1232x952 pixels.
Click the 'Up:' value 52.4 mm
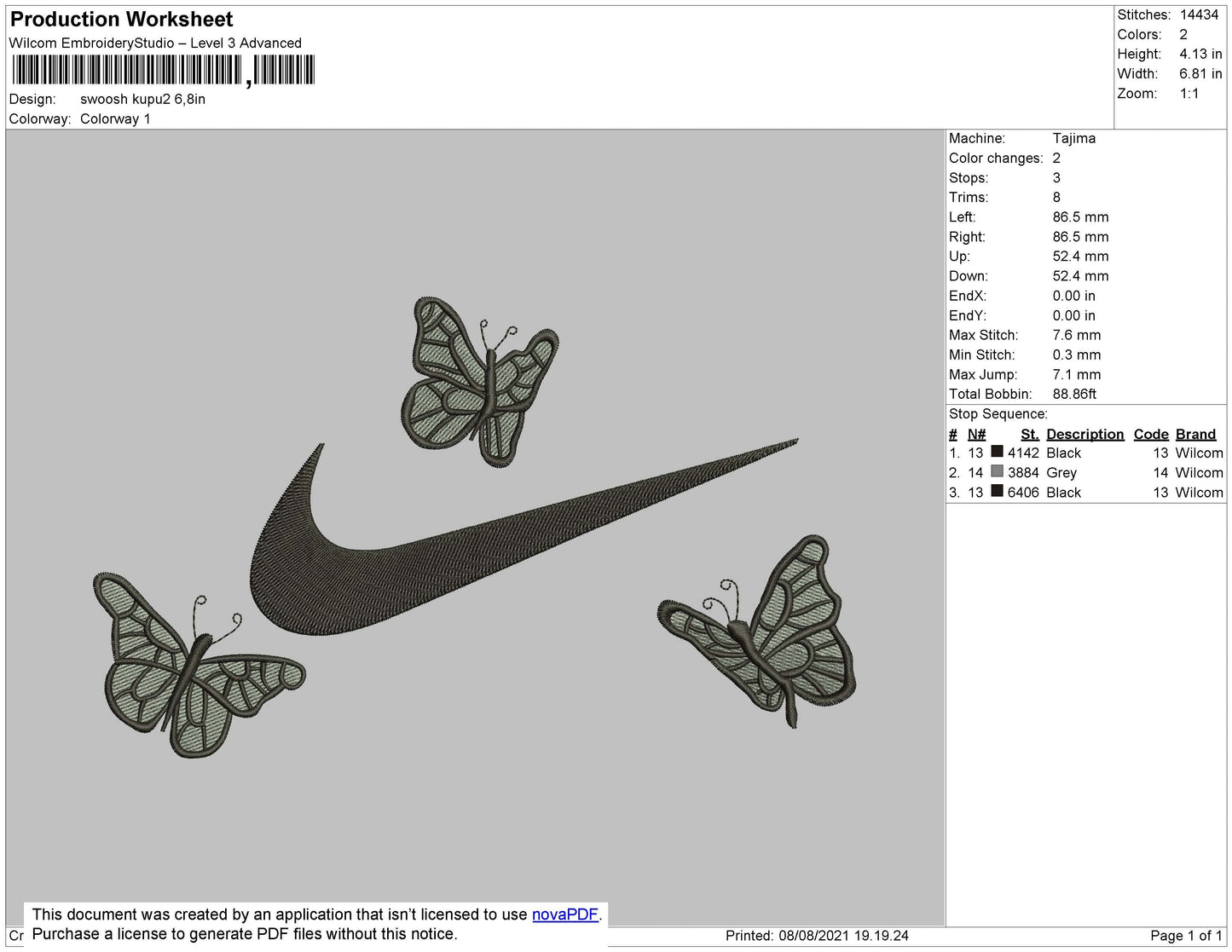[1080, 256]
